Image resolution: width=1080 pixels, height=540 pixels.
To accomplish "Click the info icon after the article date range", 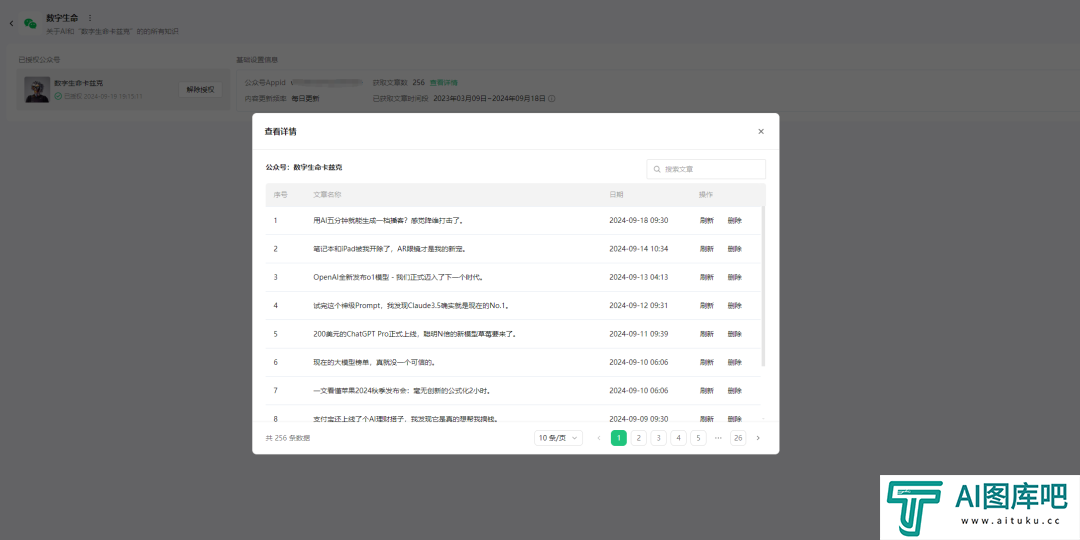I will 552,98.
